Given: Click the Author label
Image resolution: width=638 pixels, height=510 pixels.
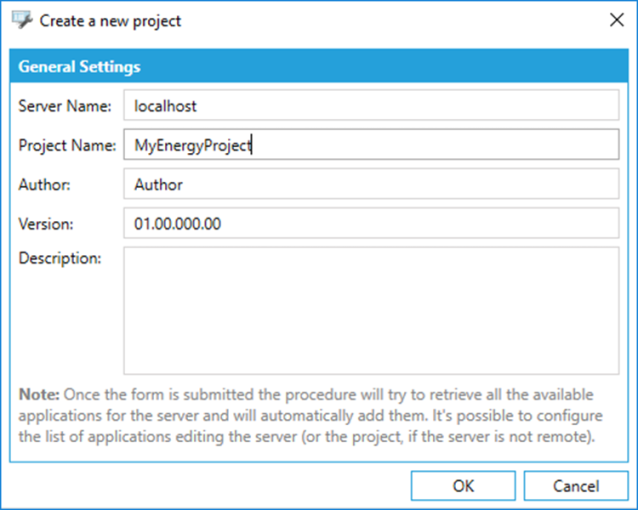Looking at the screenshot, I should click(x=42, y=184).
